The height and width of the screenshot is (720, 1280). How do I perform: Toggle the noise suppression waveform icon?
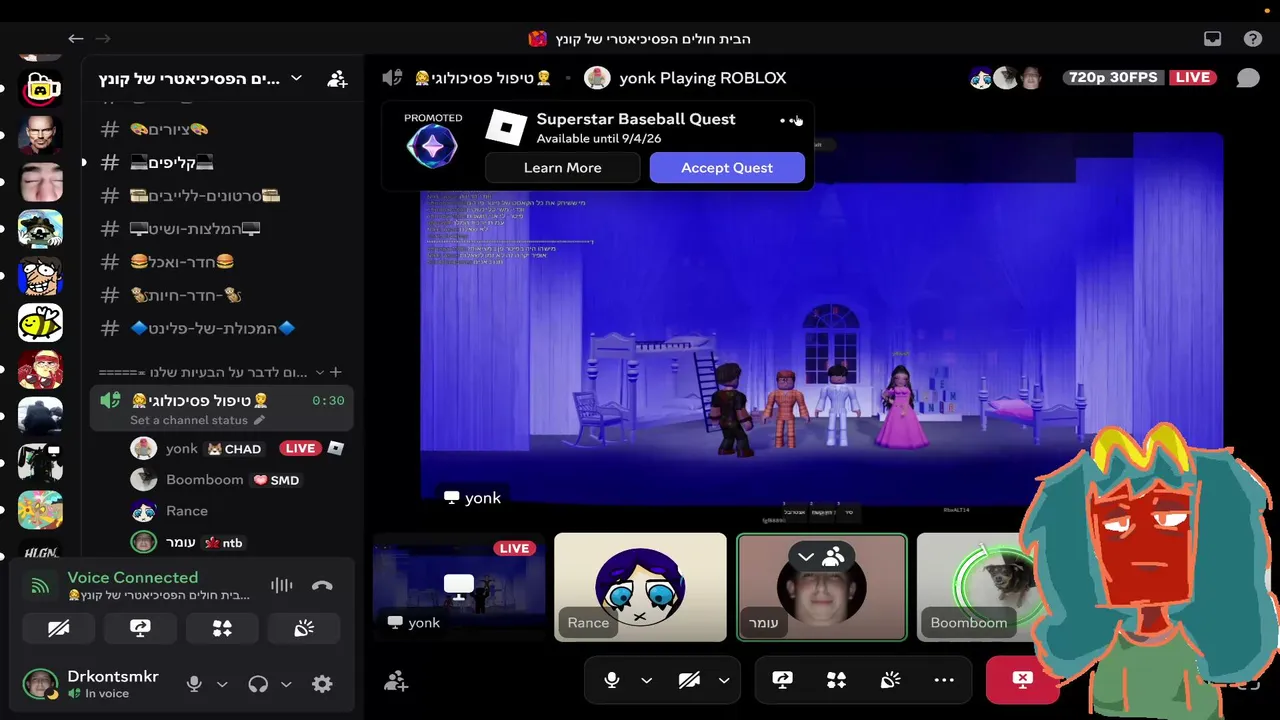[282, 586]
